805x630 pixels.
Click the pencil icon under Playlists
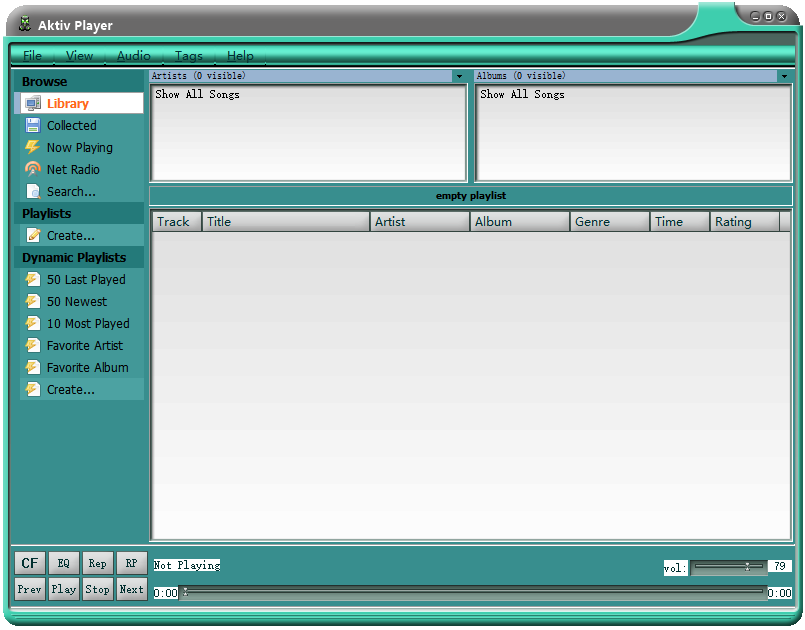pyautogui.click(x=33, y=235)
